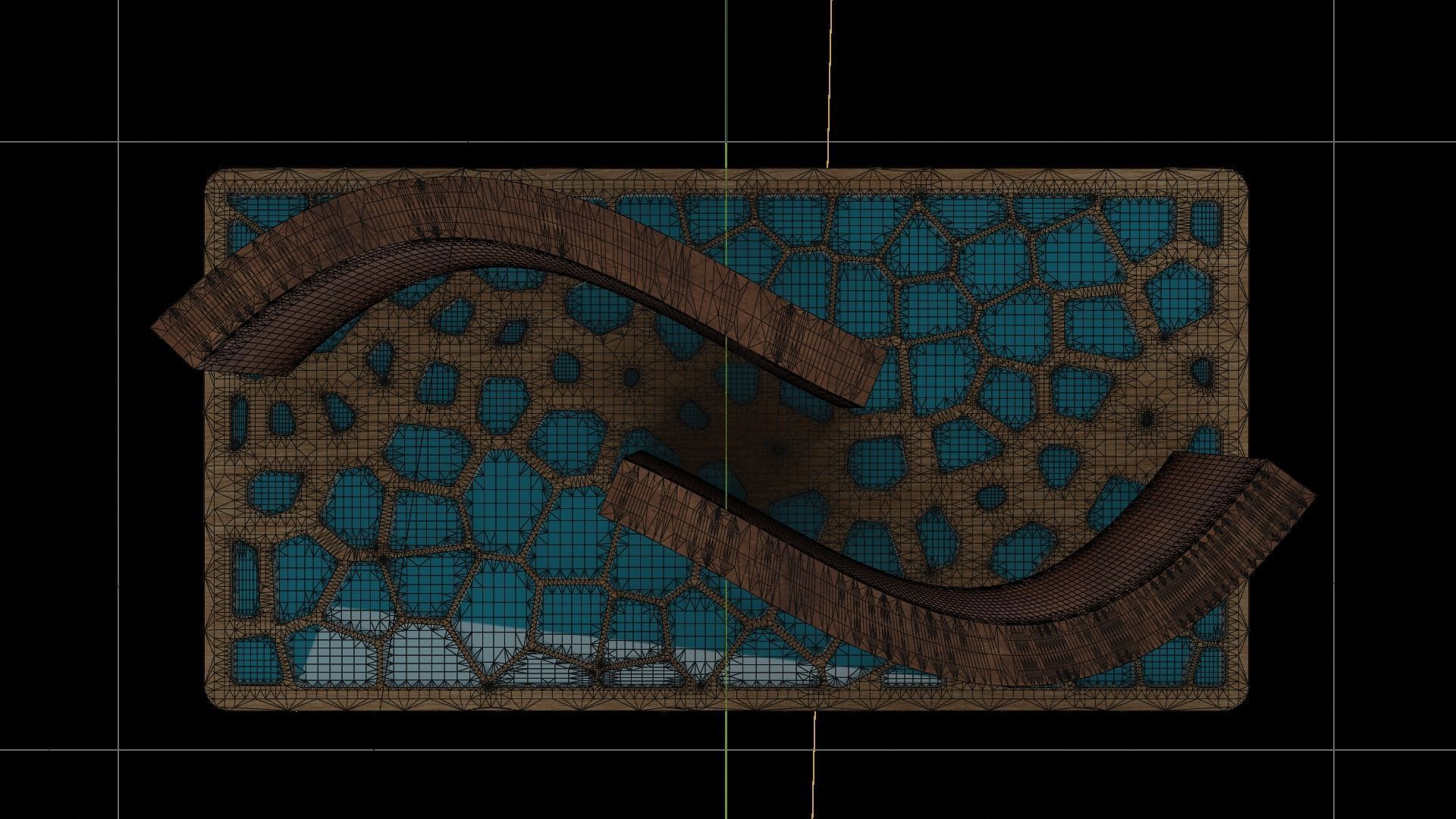1456x819 pixels.
Task: Select the left vertical gray guide line
Action: point(118,455)
